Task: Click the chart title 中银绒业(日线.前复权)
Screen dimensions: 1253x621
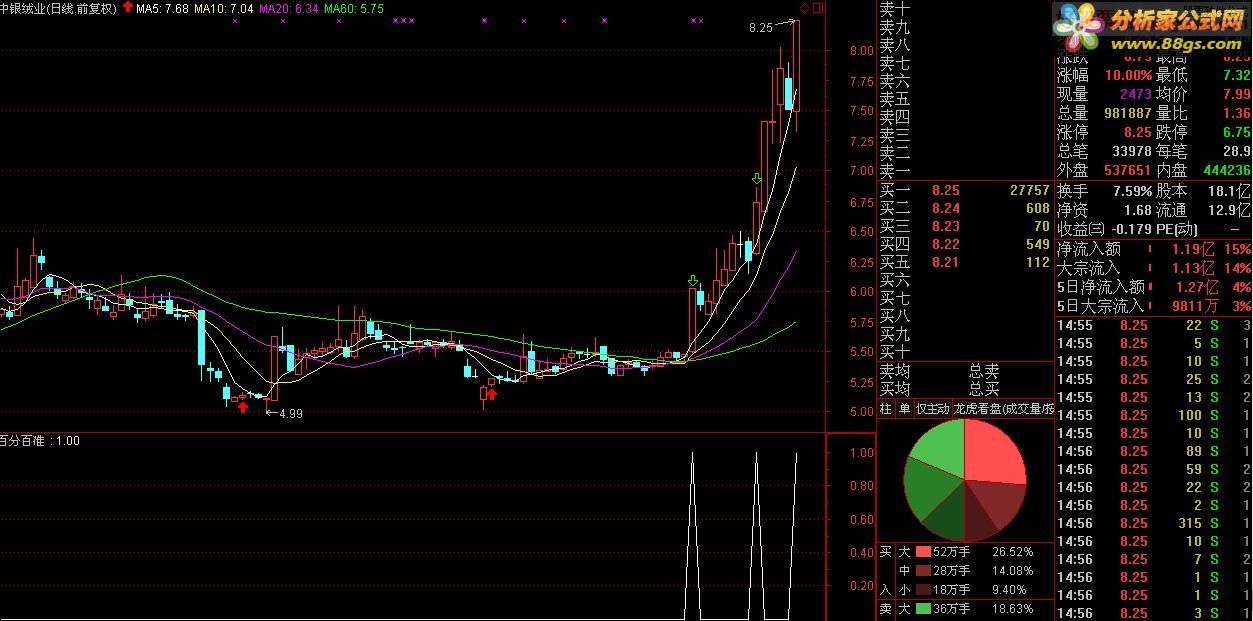Action: pyautogui.click(x=58, y=8)
